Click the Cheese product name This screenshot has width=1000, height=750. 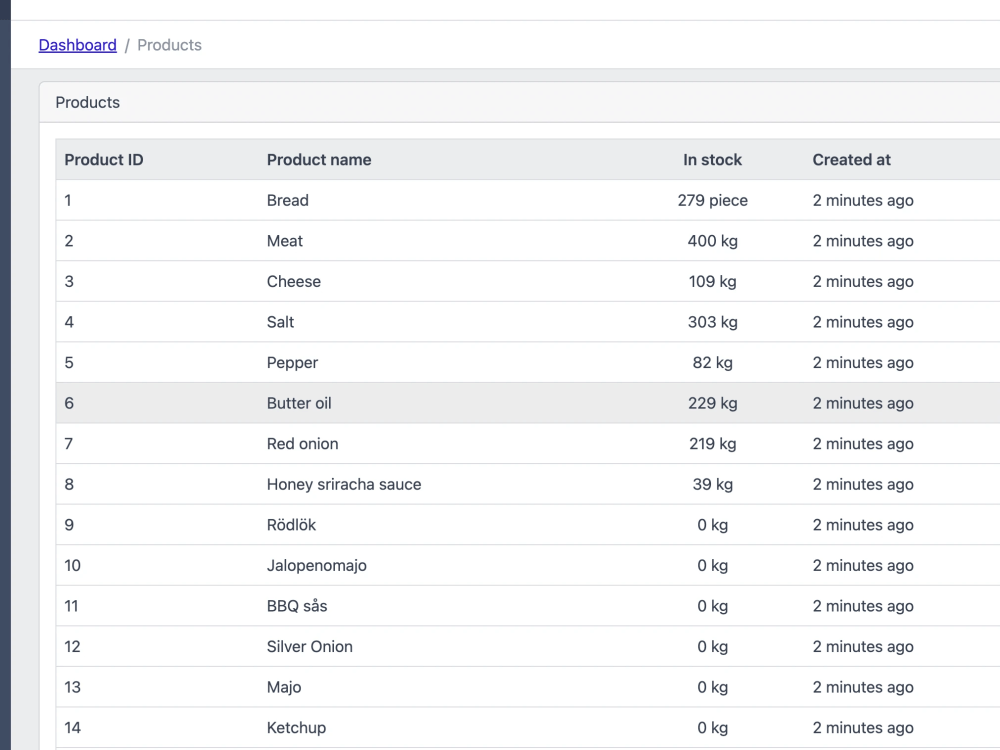(x=293, y=281)
